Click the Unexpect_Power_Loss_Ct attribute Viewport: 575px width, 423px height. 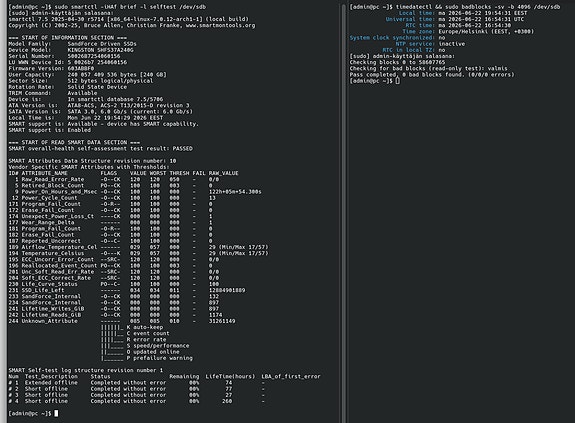[58, 216]
